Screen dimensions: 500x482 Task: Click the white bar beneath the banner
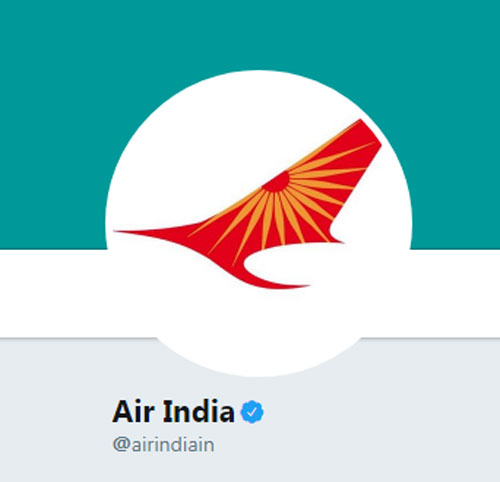[x=50, y=293]
